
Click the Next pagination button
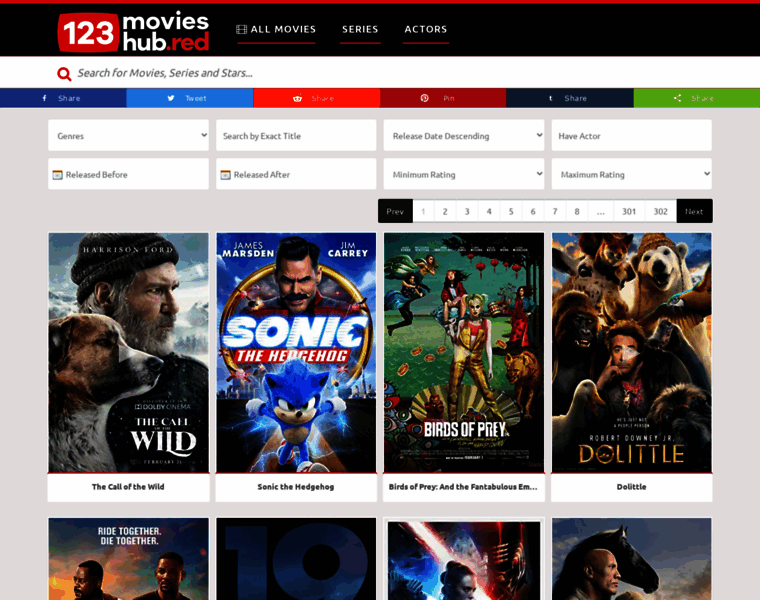[x=694, y=211]
